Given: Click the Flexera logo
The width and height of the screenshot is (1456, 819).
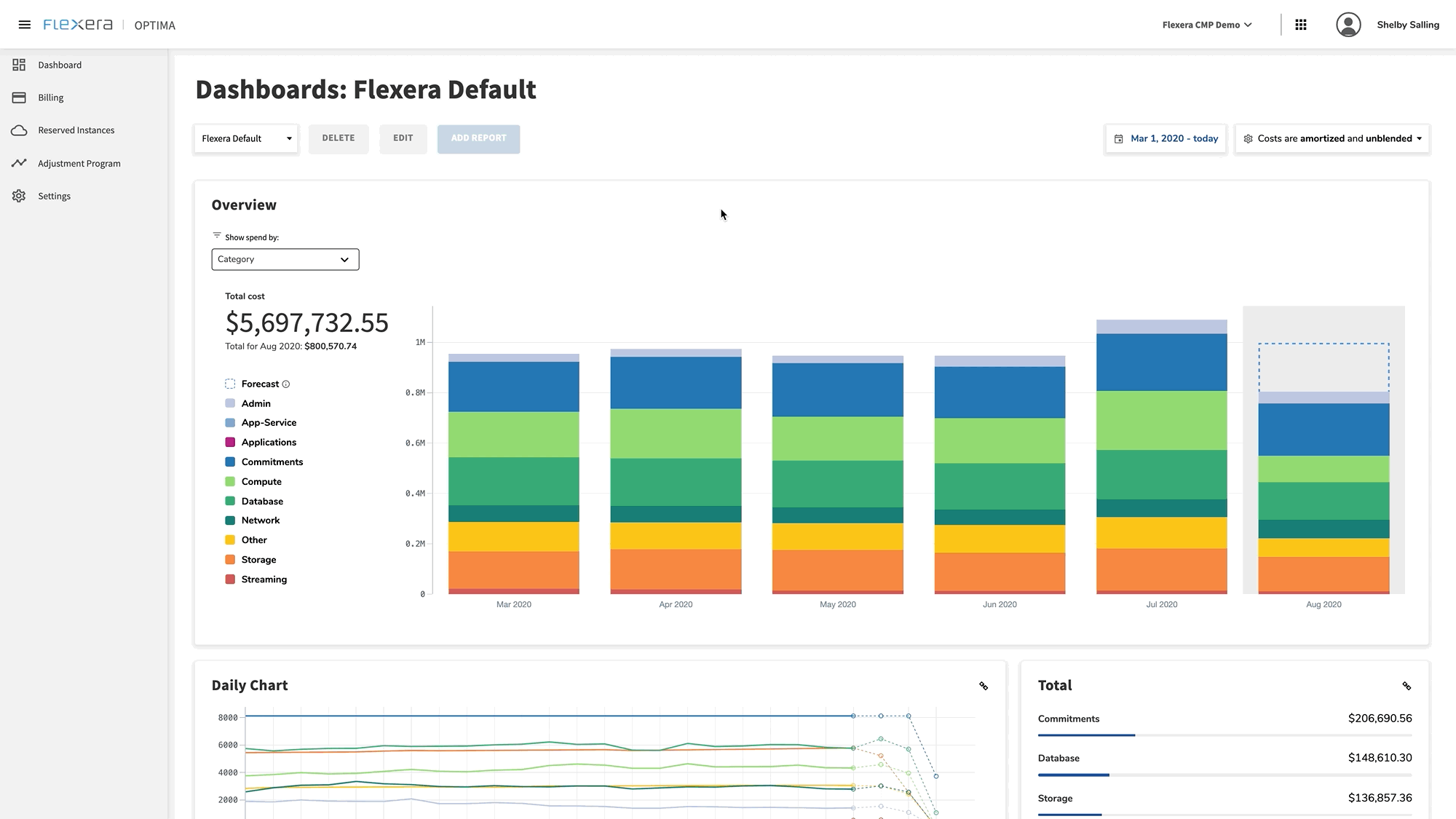Looking at the screenshot, I should 78,25.
